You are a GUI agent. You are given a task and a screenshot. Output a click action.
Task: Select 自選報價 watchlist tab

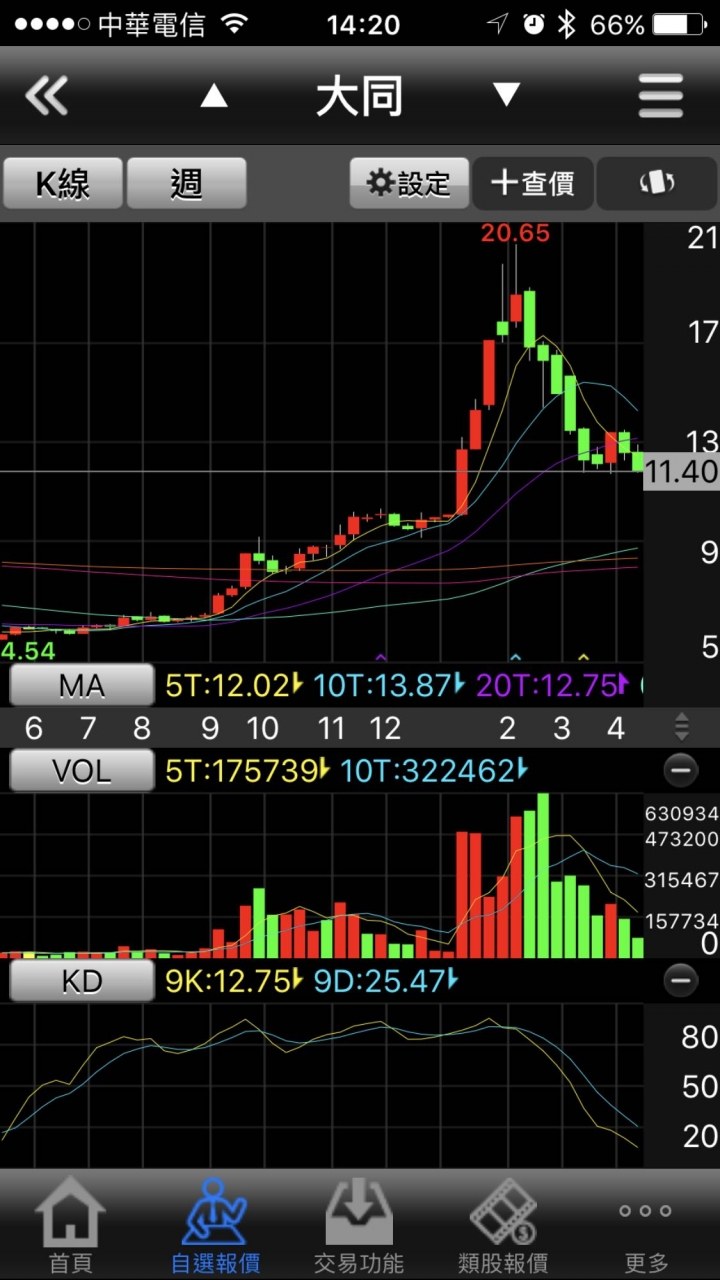click(x=215, y=1225)
